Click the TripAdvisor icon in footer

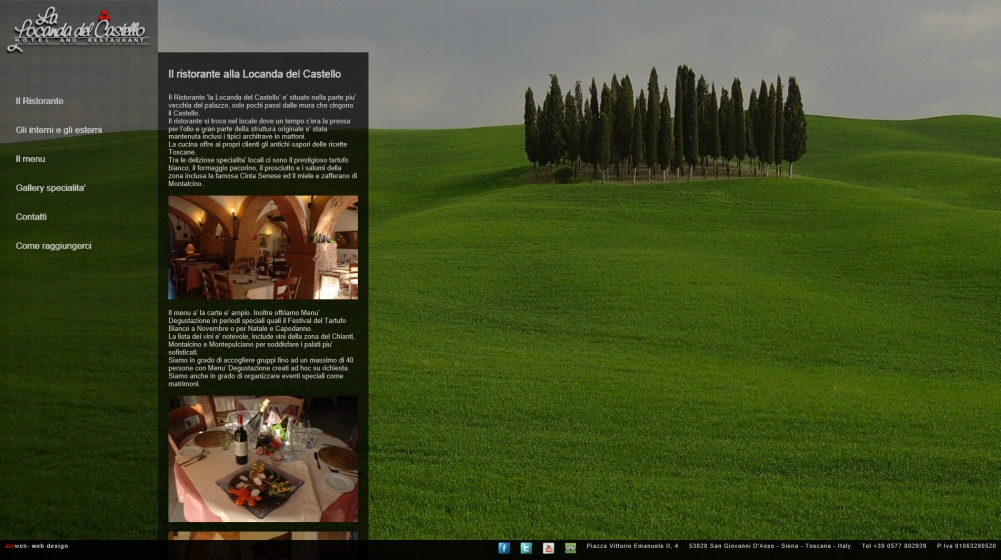pyautogui.click(x=571, y=548)
